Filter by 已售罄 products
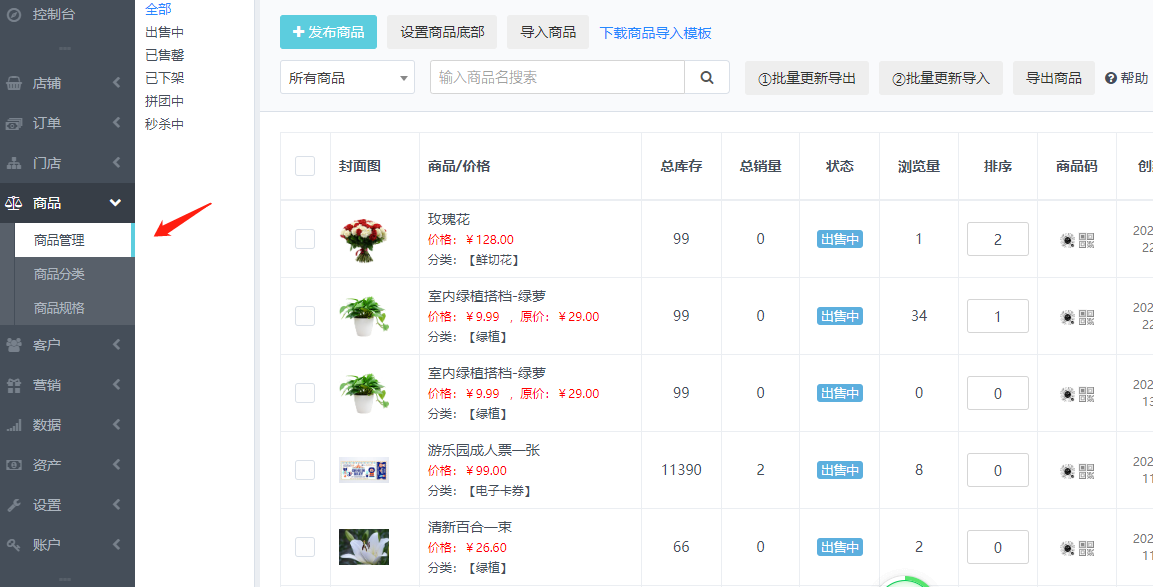This screenshot has height=587, width=1153. click(x=165, y=55)
